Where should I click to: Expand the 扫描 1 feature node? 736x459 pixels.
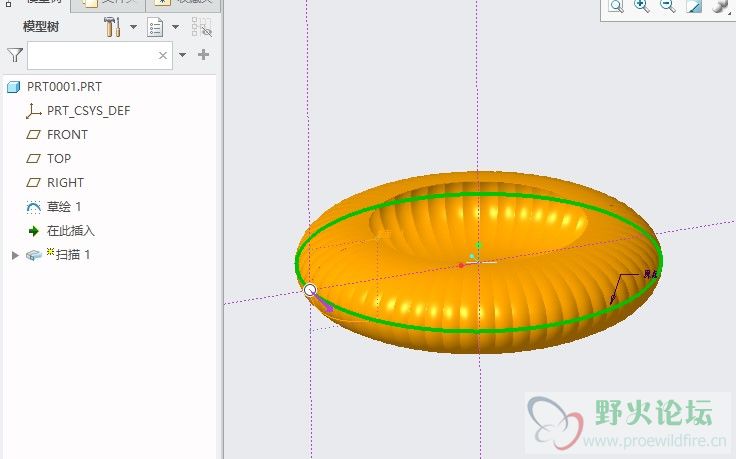(15, 255)
